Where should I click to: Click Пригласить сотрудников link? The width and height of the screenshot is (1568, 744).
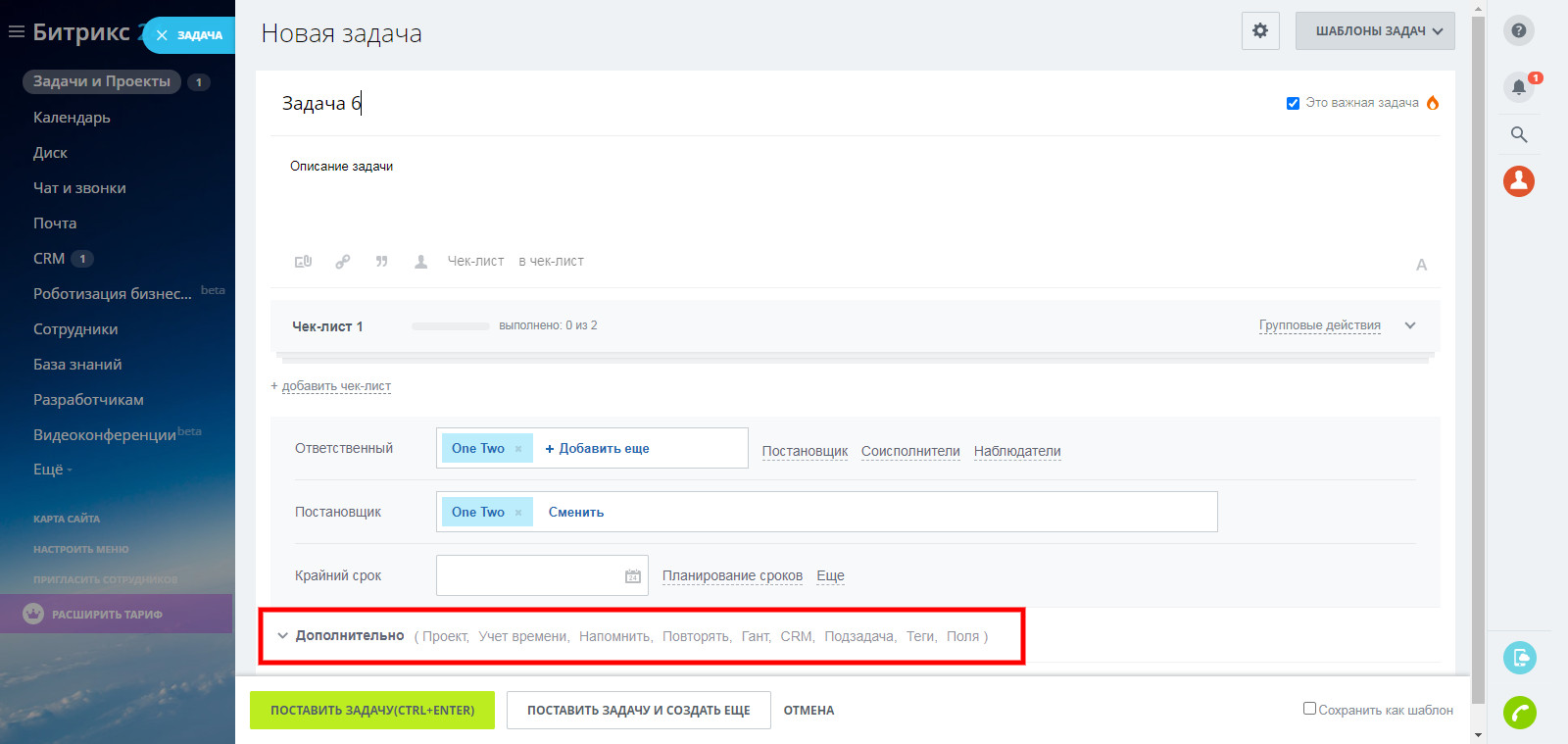(106, 580)
